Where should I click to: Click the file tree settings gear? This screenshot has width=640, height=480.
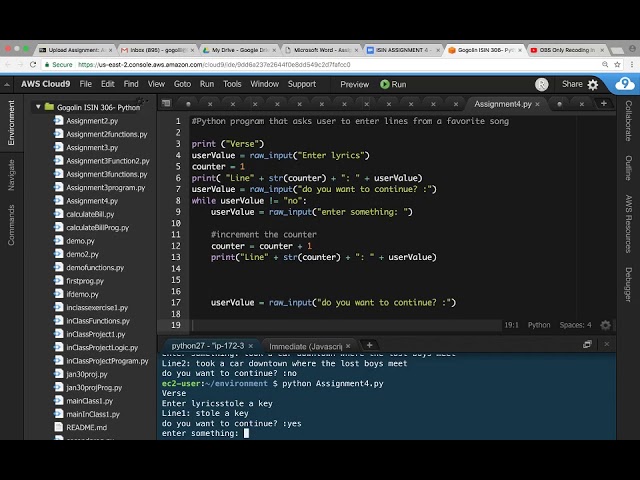click(x=141, y=100)
